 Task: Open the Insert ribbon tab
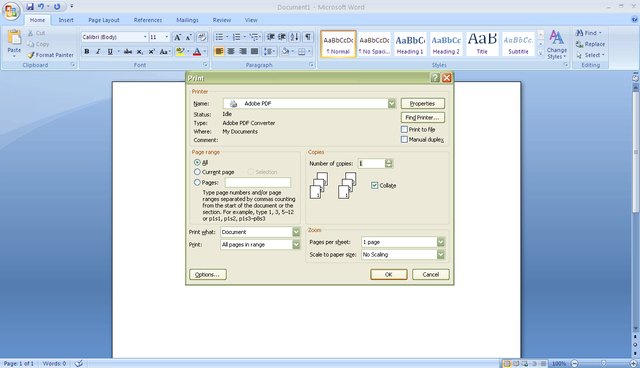click(66, 20)
